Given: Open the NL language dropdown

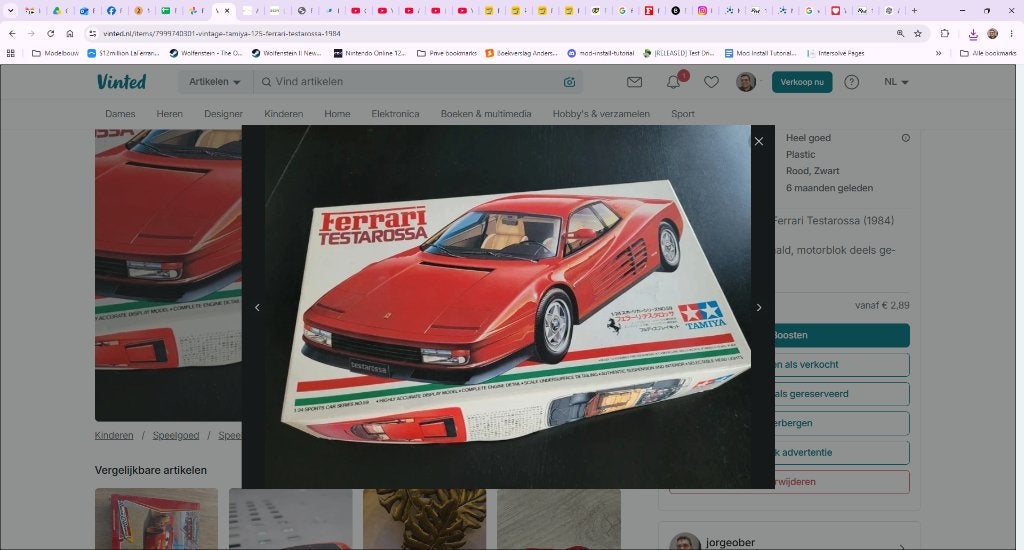Looking at the screenshot, I should [896, 82].
